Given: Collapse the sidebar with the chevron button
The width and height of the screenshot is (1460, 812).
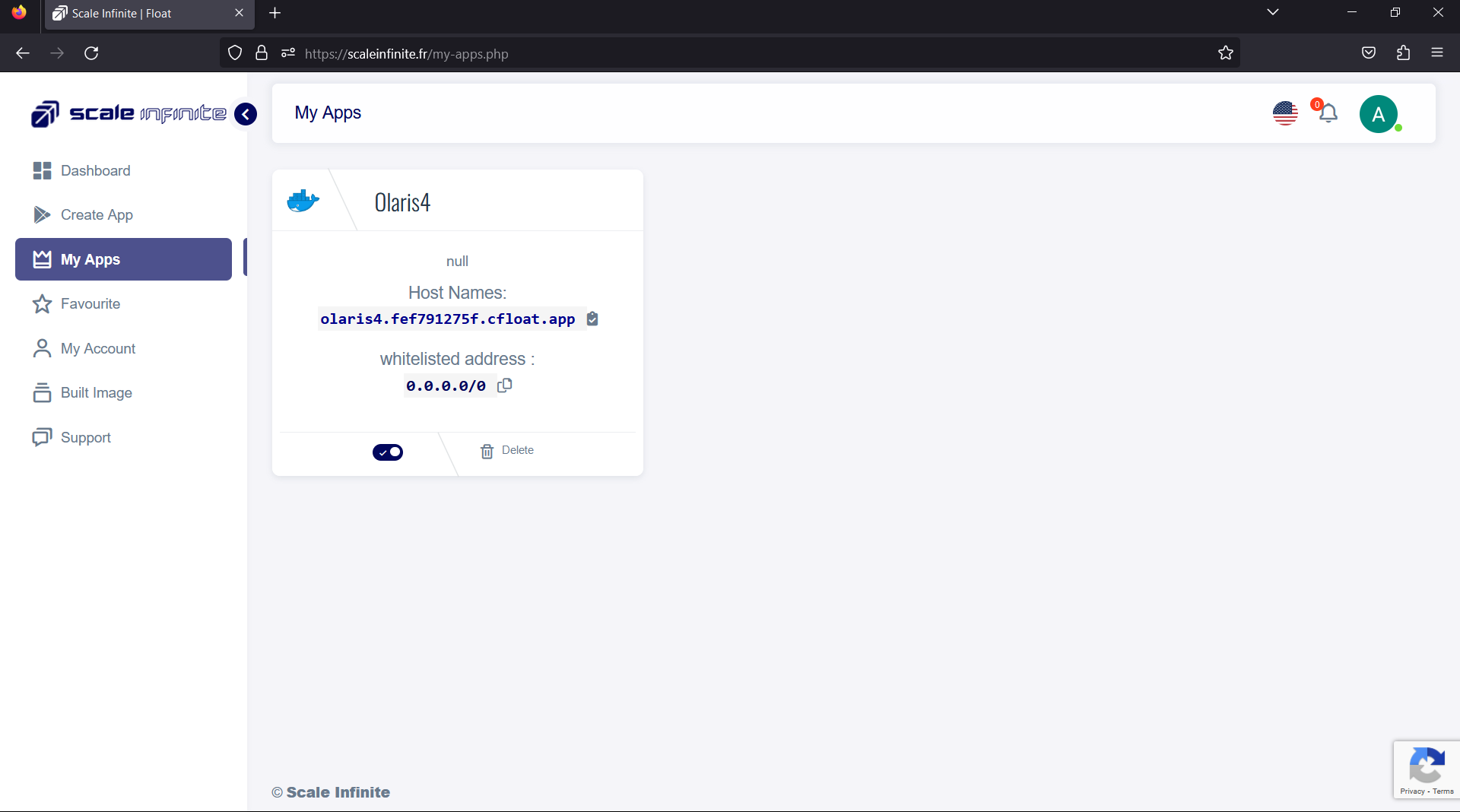Looking at the screenshot, I should 245,114.
